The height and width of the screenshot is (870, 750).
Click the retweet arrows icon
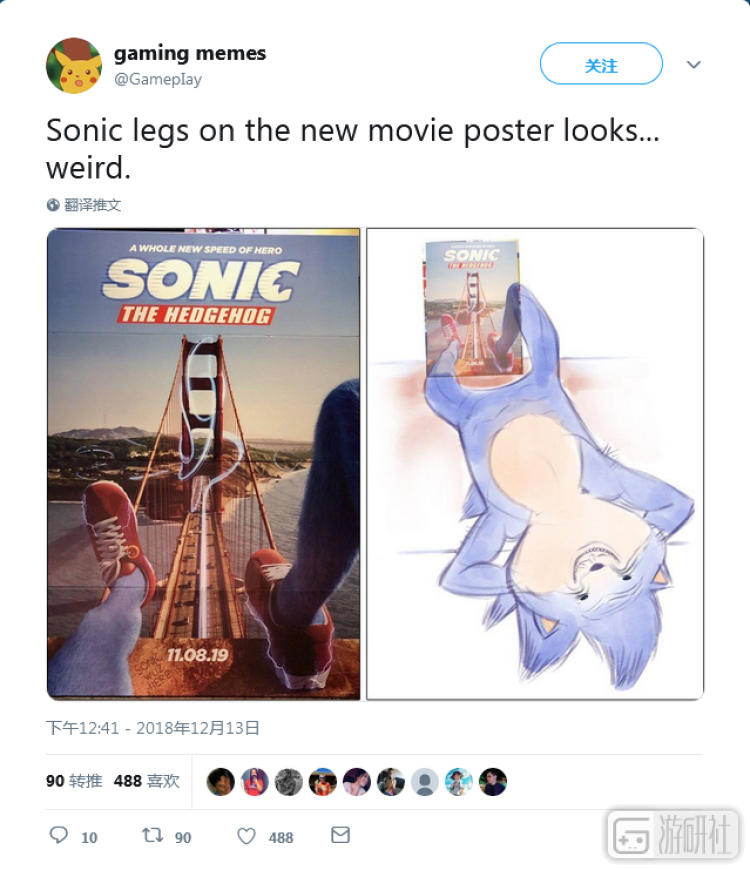[x=152, y=835]
